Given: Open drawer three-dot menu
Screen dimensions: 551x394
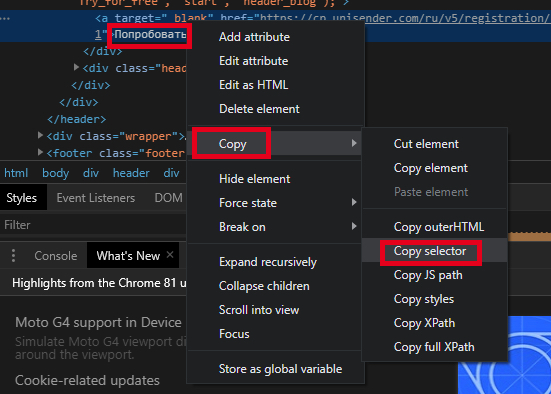Looking at the screenshot, I should (13, 256).
